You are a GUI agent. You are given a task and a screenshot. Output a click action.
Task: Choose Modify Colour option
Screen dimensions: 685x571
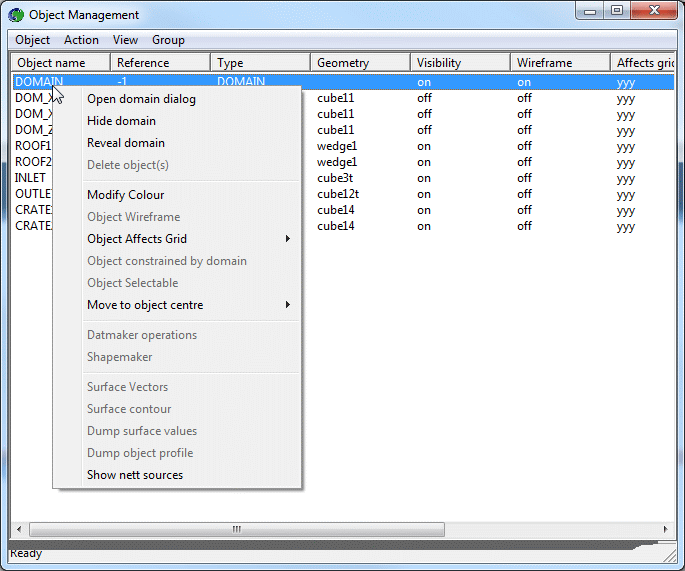tap(125, 195)
